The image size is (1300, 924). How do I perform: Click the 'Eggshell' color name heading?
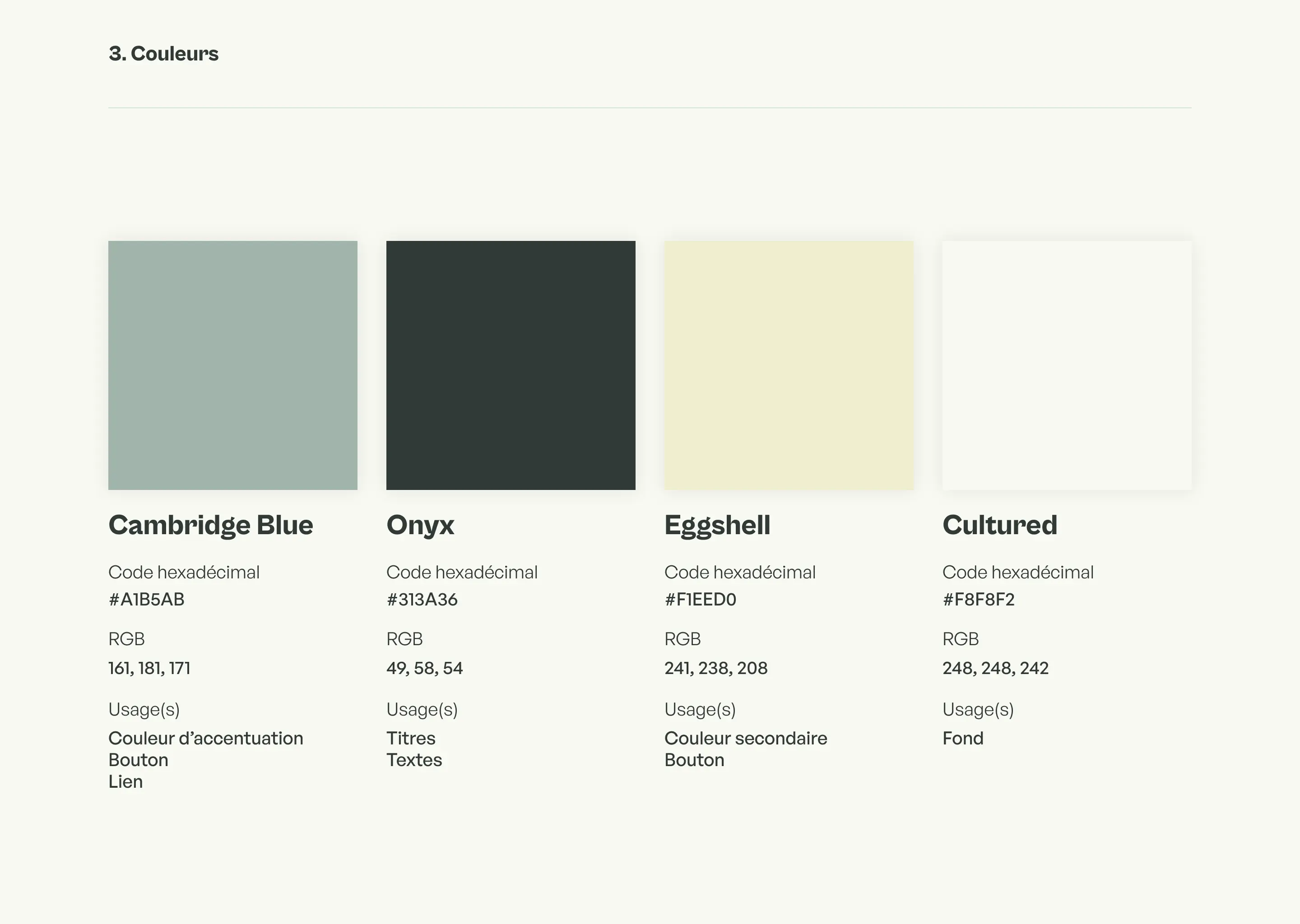pyautogui.click(x=717, y=525)
